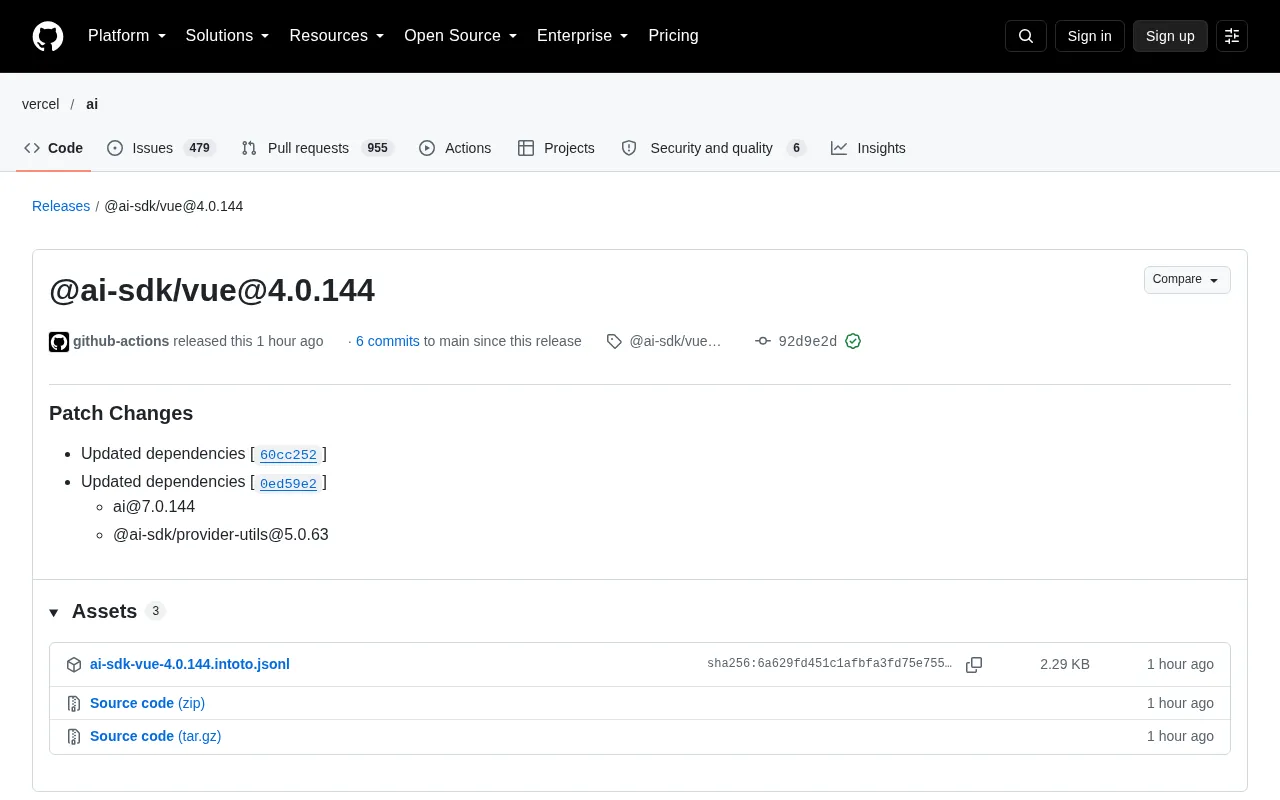The width and height of the screenshot is (1280, 800).
Task: Click the archive icon for Source code (tar.gz)
Action: click(x=74, y=737)
